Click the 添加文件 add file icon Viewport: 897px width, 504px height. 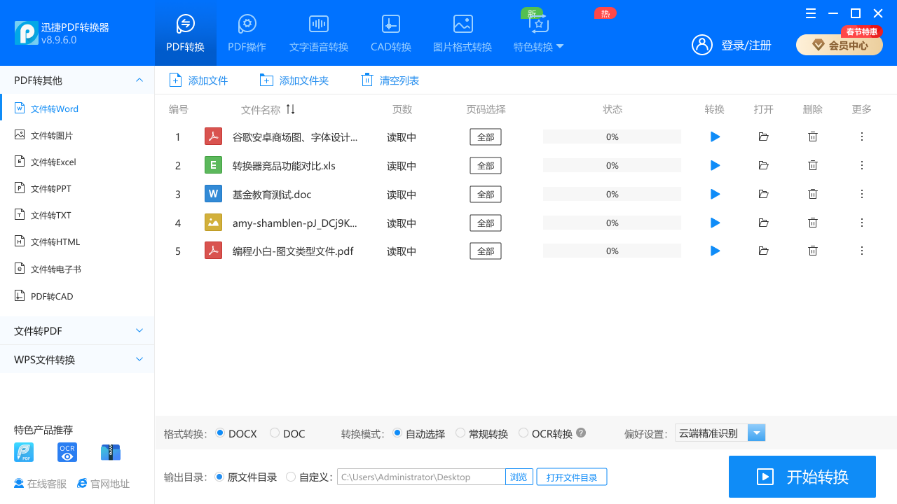(176, 80)
